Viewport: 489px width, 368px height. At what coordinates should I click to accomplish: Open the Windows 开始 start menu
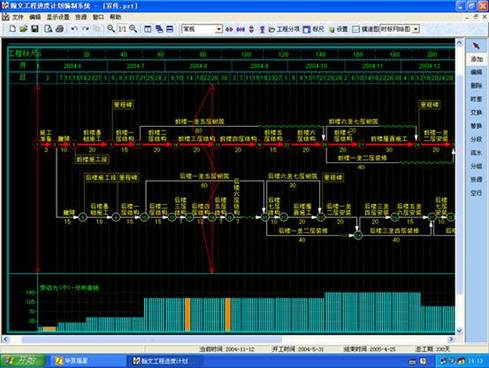point(22,361)
